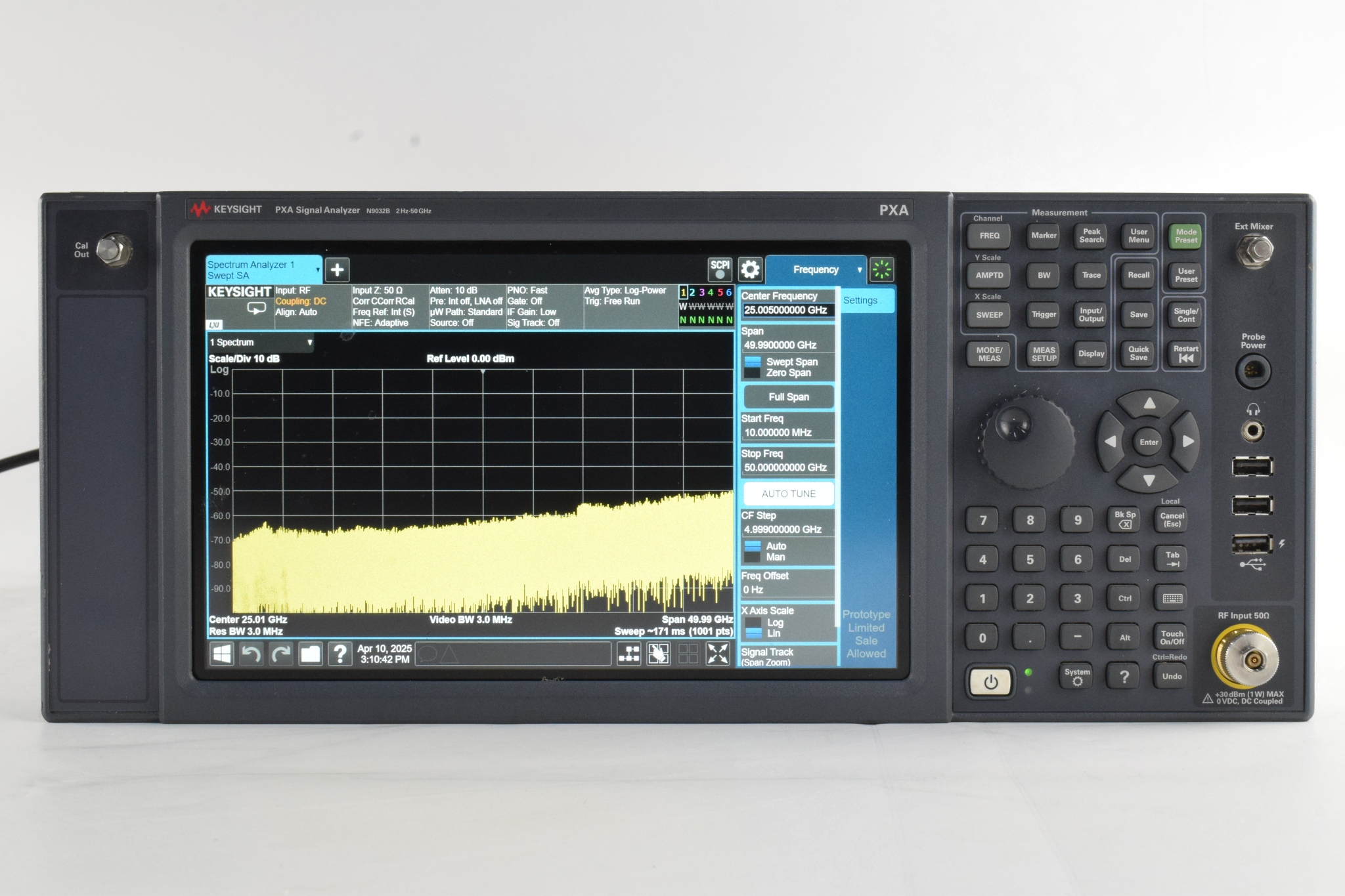Tap the touch drag mode icon
Image resolution: width=1345 pixels, height=896 pixels.
(x=659, y=654)
